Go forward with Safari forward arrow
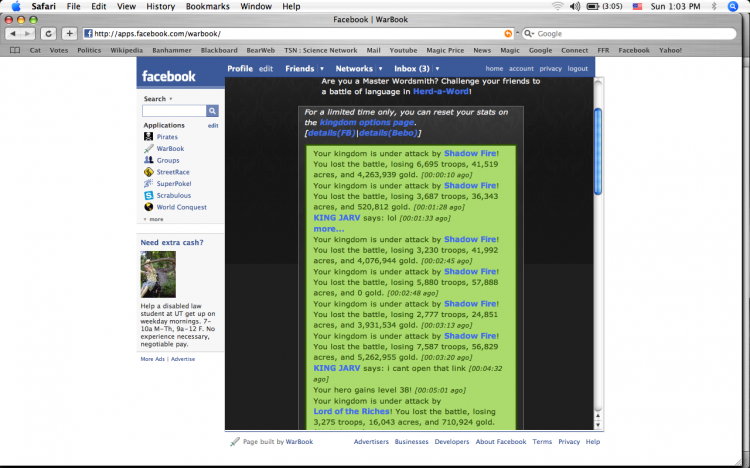This screenshot has width=750, height=468. pos(28,33)
